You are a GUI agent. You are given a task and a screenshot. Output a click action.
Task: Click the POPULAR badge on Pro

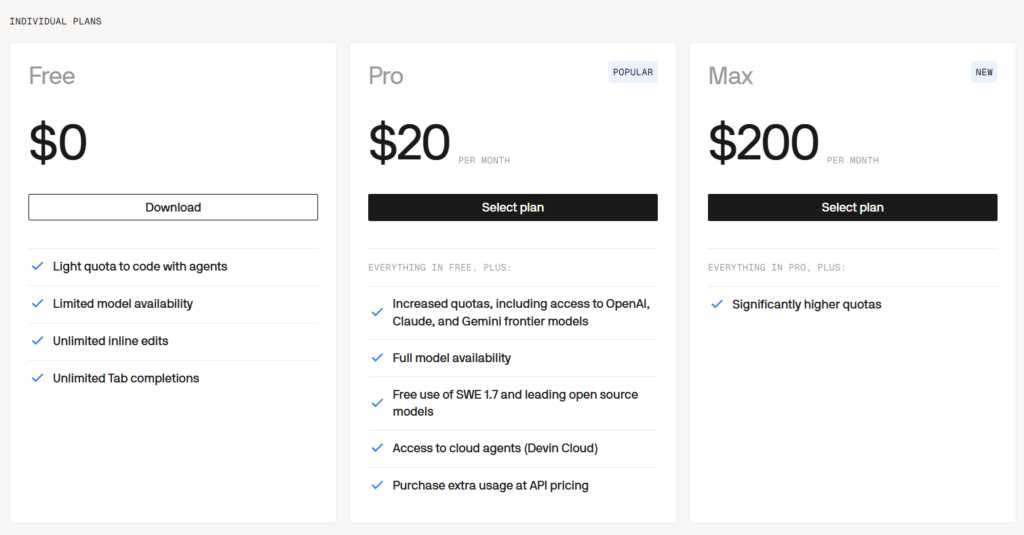633,72
